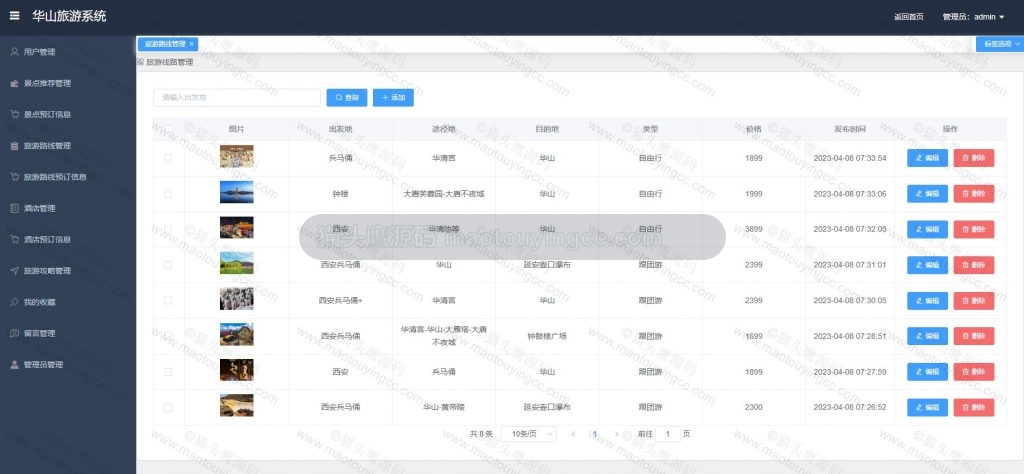Edit the route published 07:31:01
Viewport: 1024px width, 474px height.
tap(927, 265)
